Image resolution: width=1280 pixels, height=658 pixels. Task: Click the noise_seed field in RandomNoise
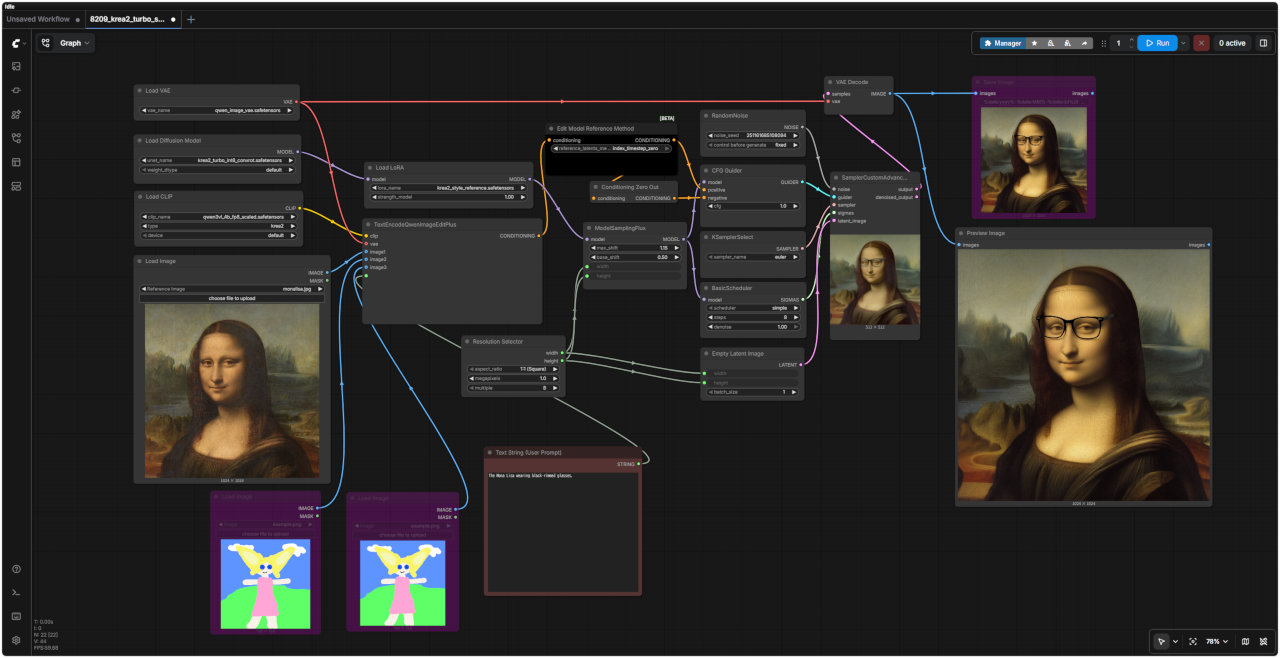(752, 135)
